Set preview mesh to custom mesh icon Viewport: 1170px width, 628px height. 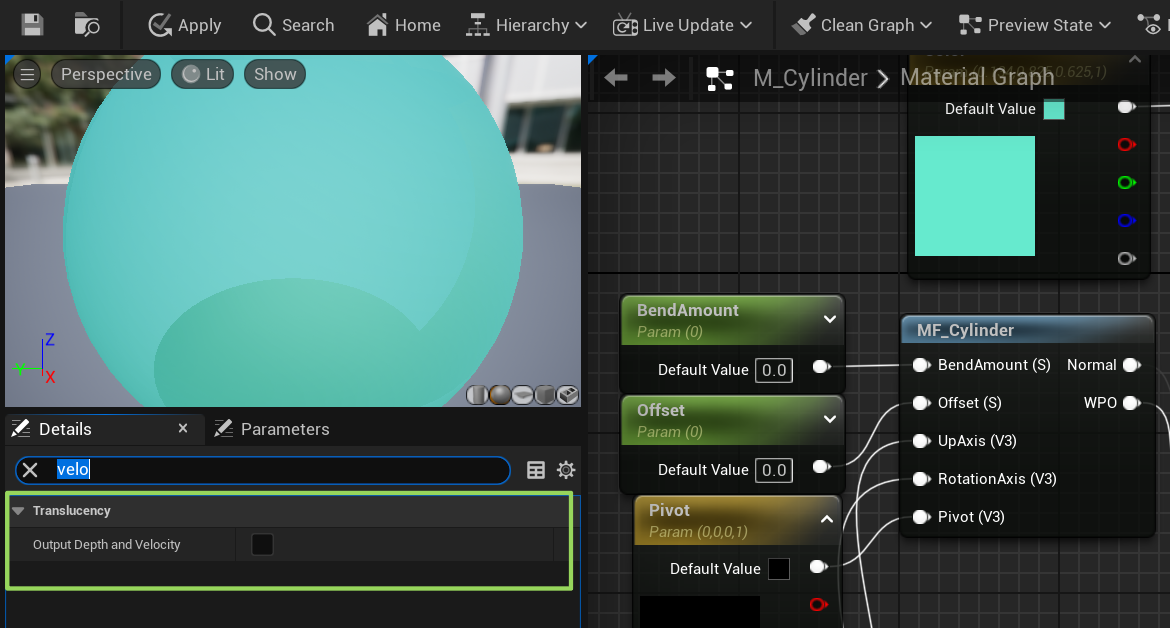568,395
